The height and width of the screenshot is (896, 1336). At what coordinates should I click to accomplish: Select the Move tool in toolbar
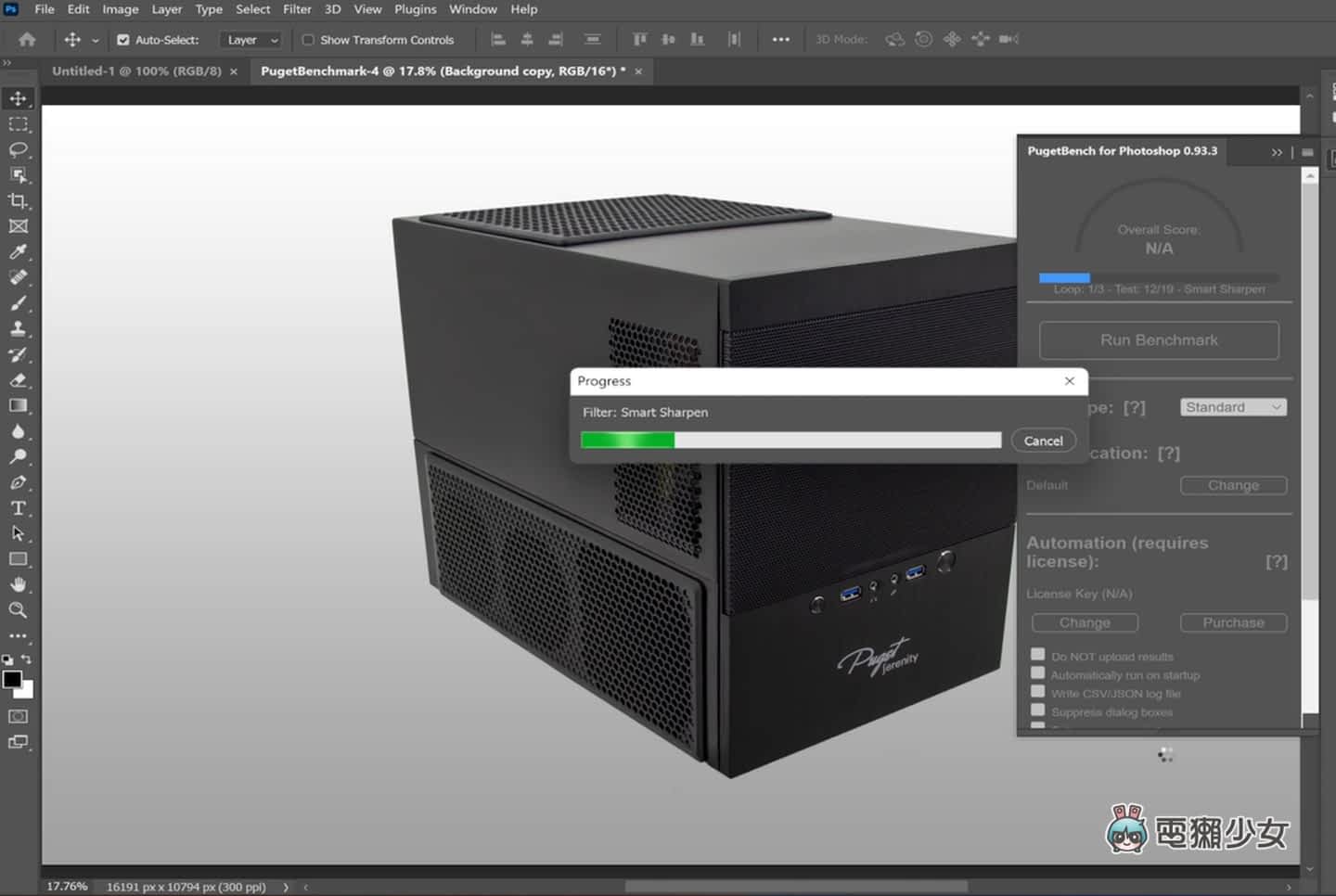coord(19,98)
